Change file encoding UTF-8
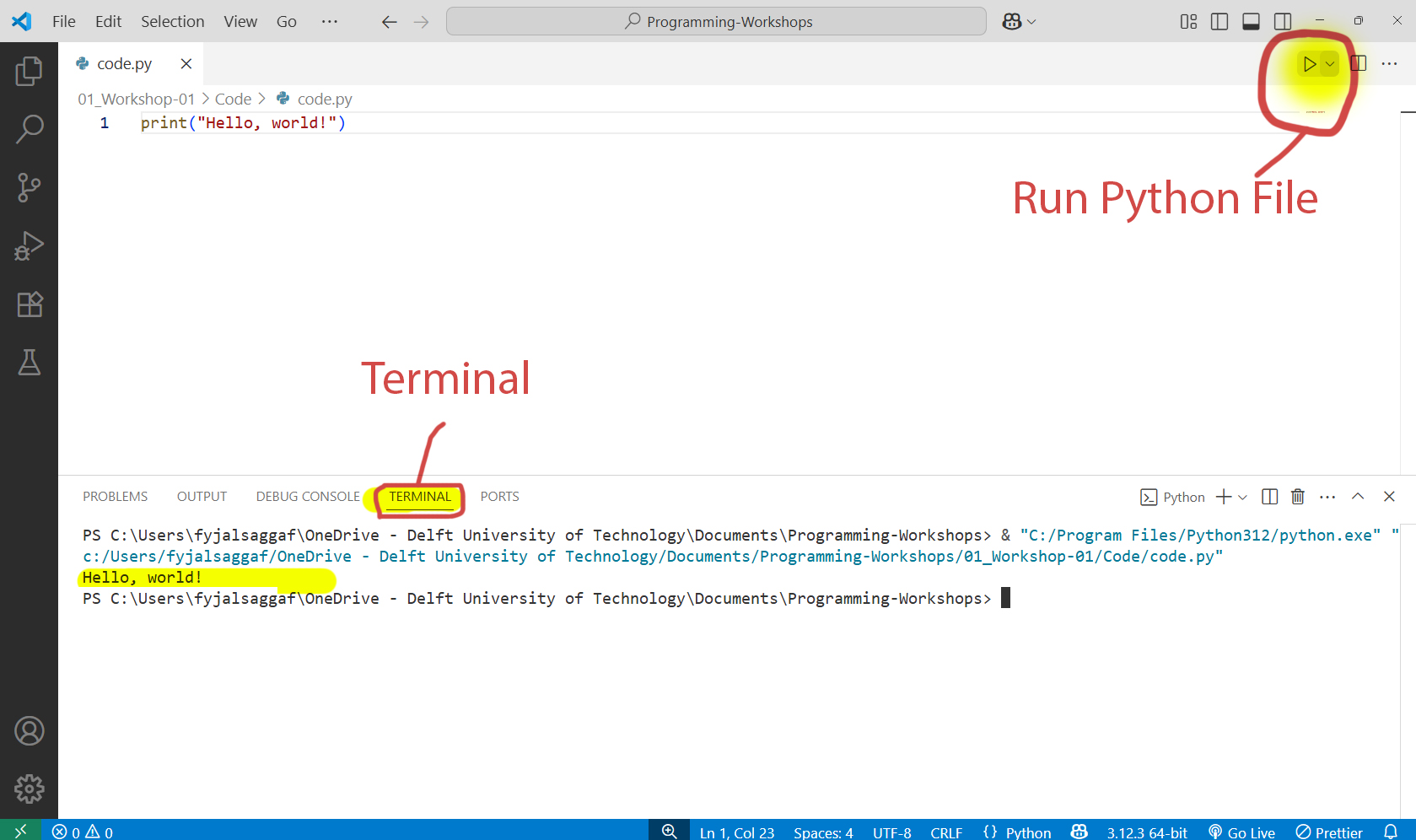Image resolution: width=1416 pixels, height=840 pixels. pyautogui.click(x=892, y=832)
